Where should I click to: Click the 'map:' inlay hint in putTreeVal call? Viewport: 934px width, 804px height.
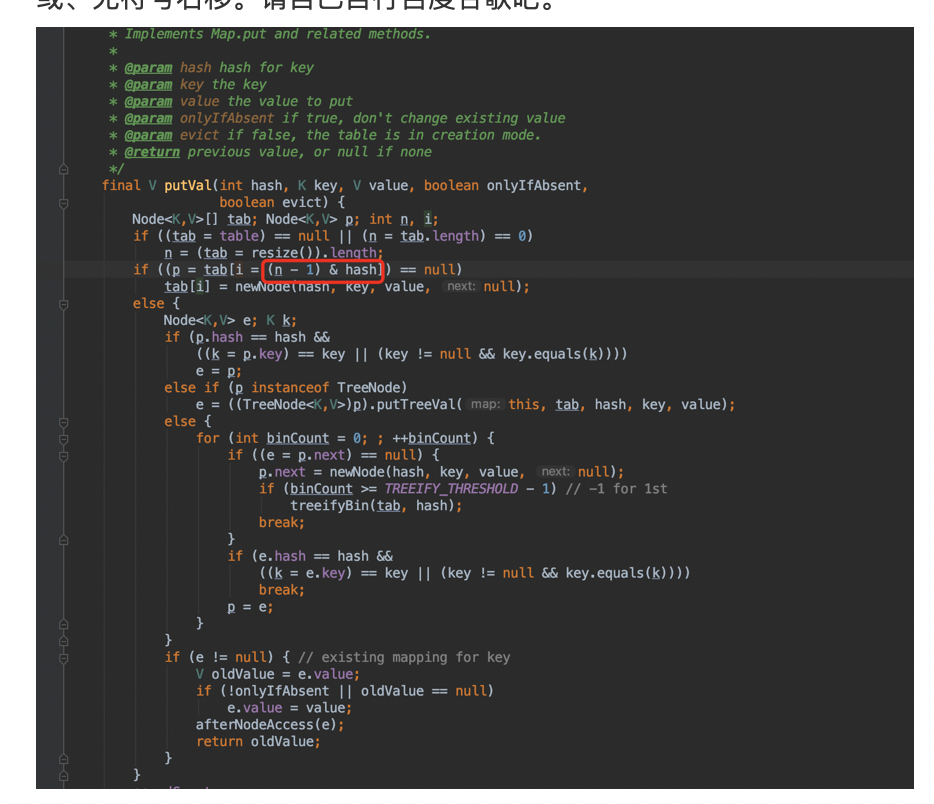point(485,404)
